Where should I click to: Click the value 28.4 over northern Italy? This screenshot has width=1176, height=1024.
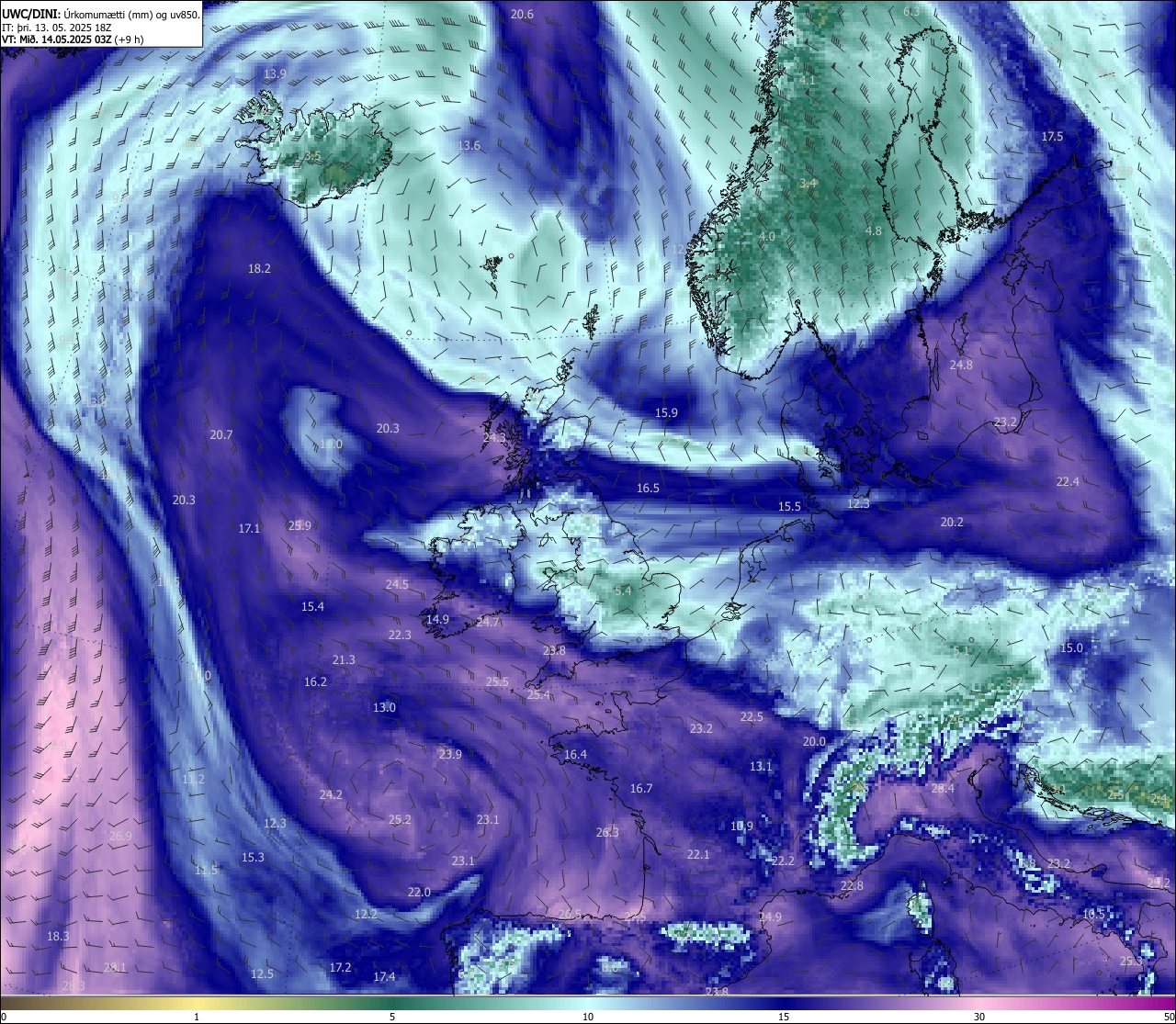(x=943, y=788)
